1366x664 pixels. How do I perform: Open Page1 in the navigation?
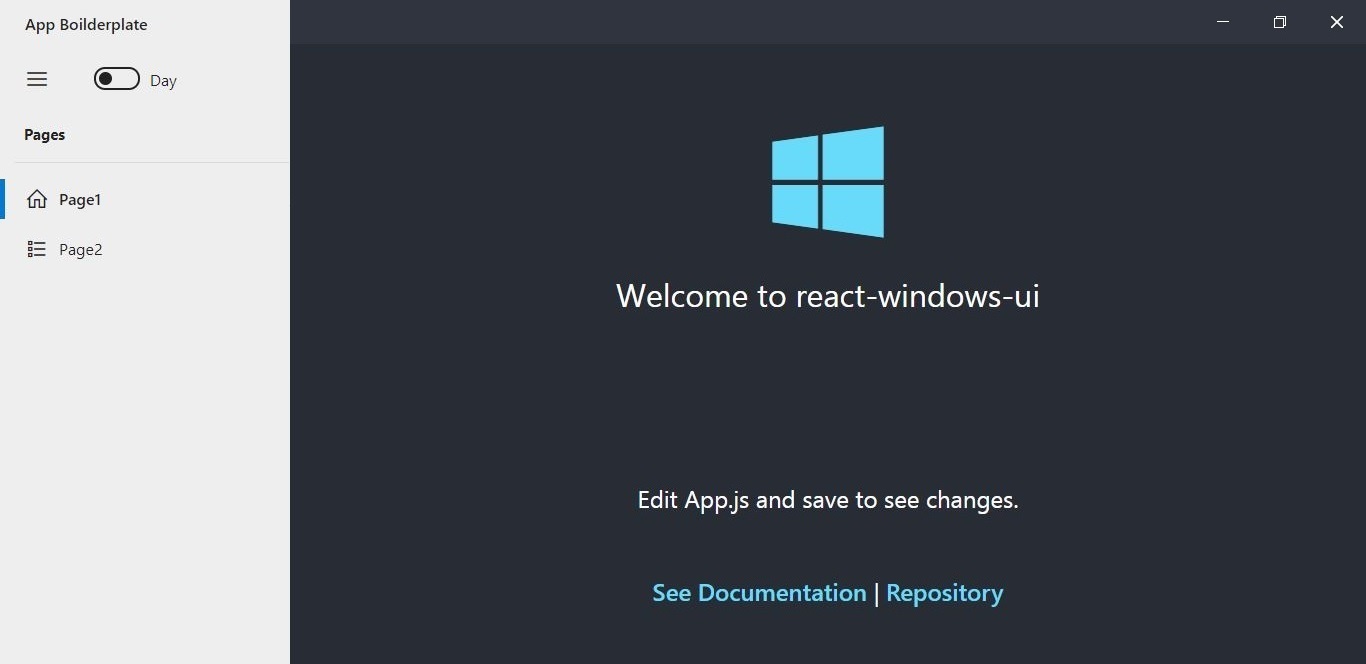[145, 199]
